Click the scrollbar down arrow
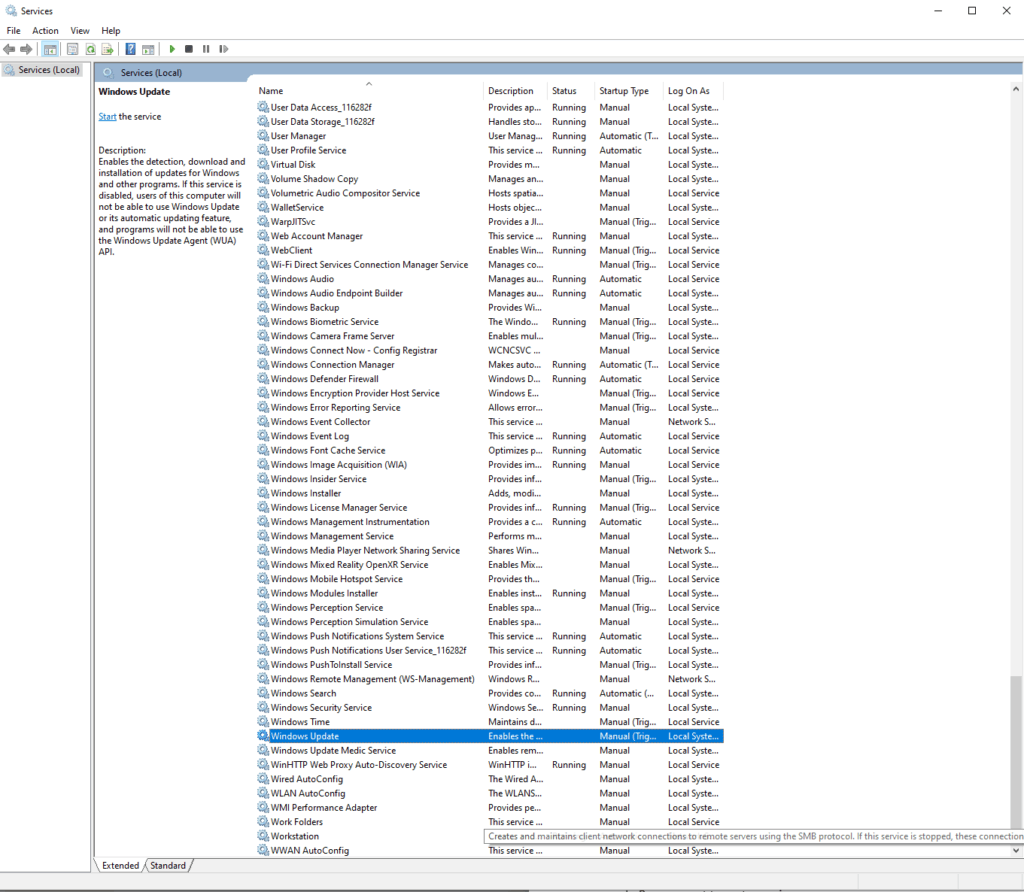 (x=1016, y=850)
